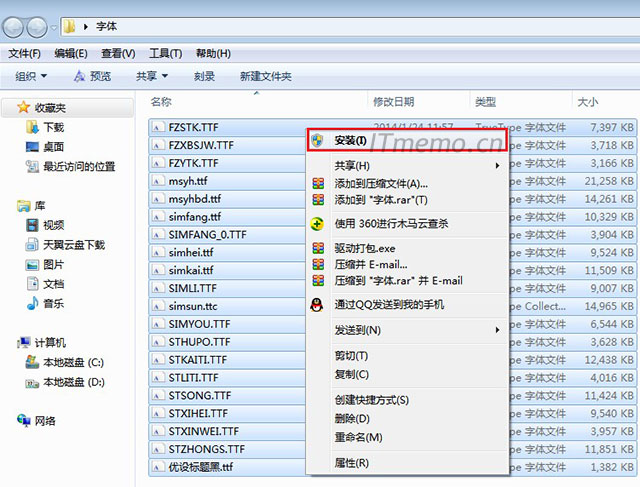Expand the 共享 toolbar dropdown
This screenshot has height=487, width=640.
pos(152,76)
